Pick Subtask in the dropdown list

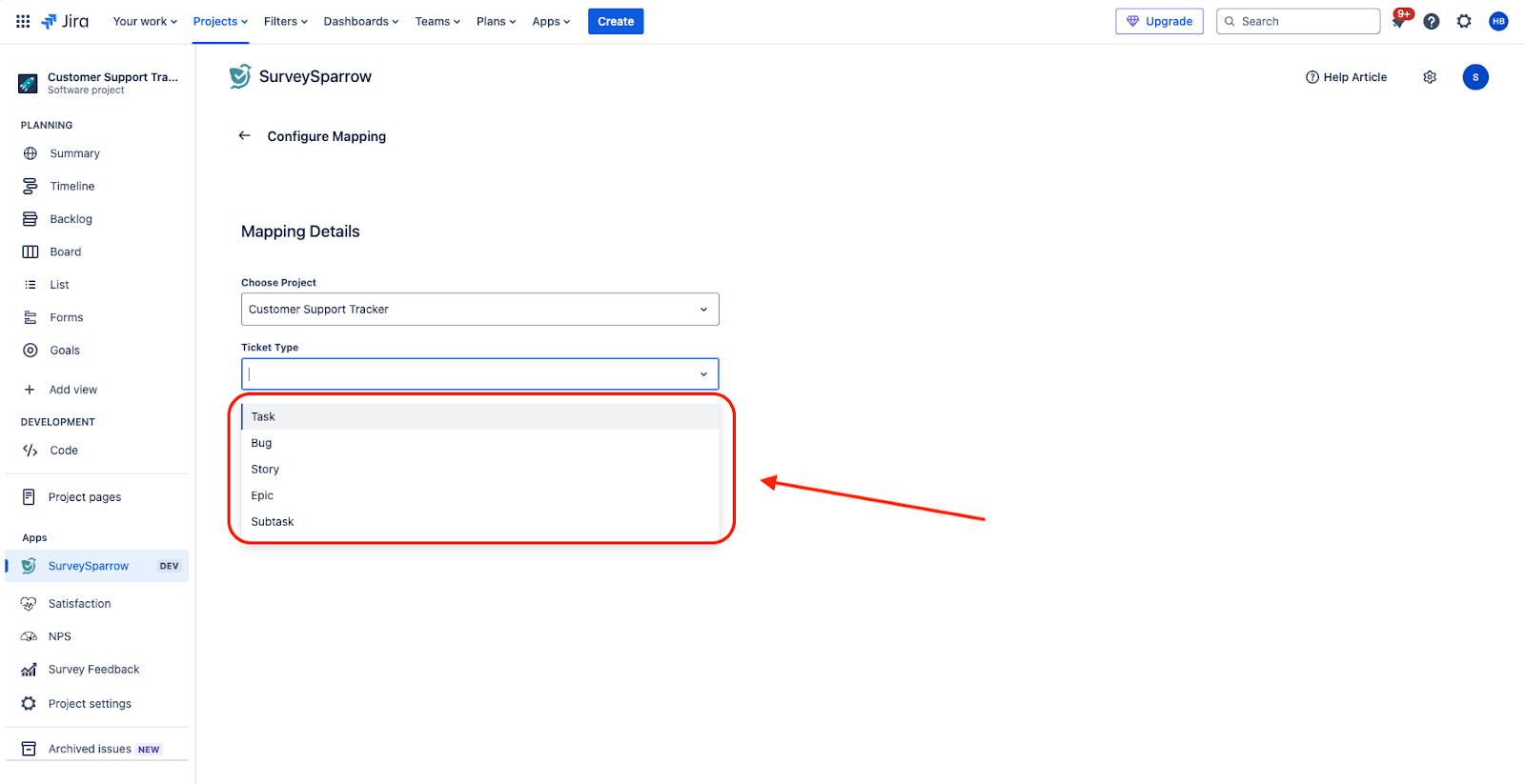tap(273, 522)
